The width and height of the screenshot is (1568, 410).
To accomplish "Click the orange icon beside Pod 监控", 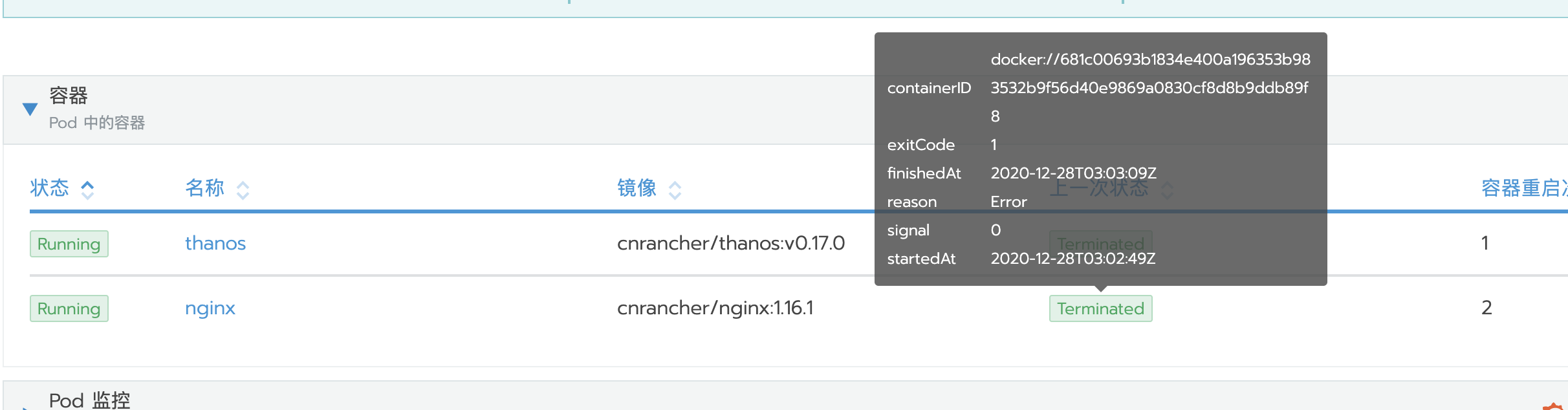I will pyautogui.click(x=1552, y=406).
